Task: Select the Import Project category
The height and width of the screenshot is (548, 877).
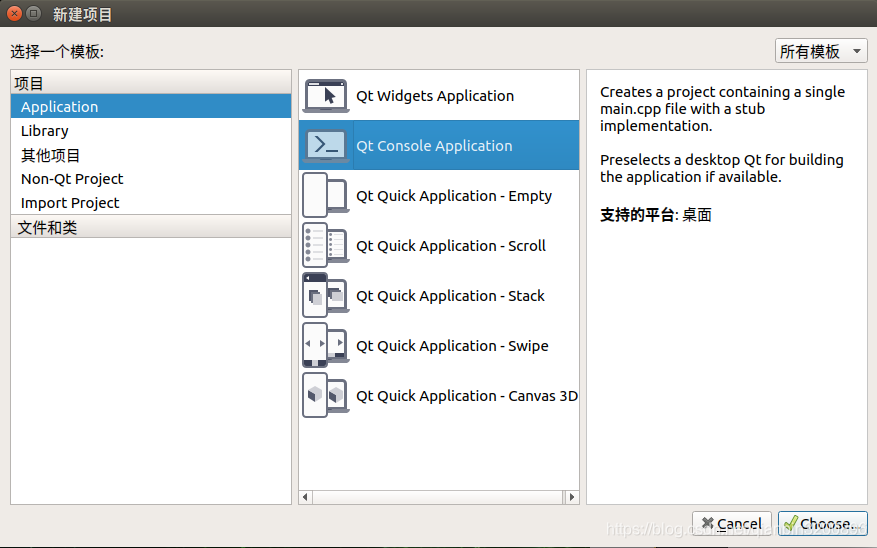Action: click(151, 202)
